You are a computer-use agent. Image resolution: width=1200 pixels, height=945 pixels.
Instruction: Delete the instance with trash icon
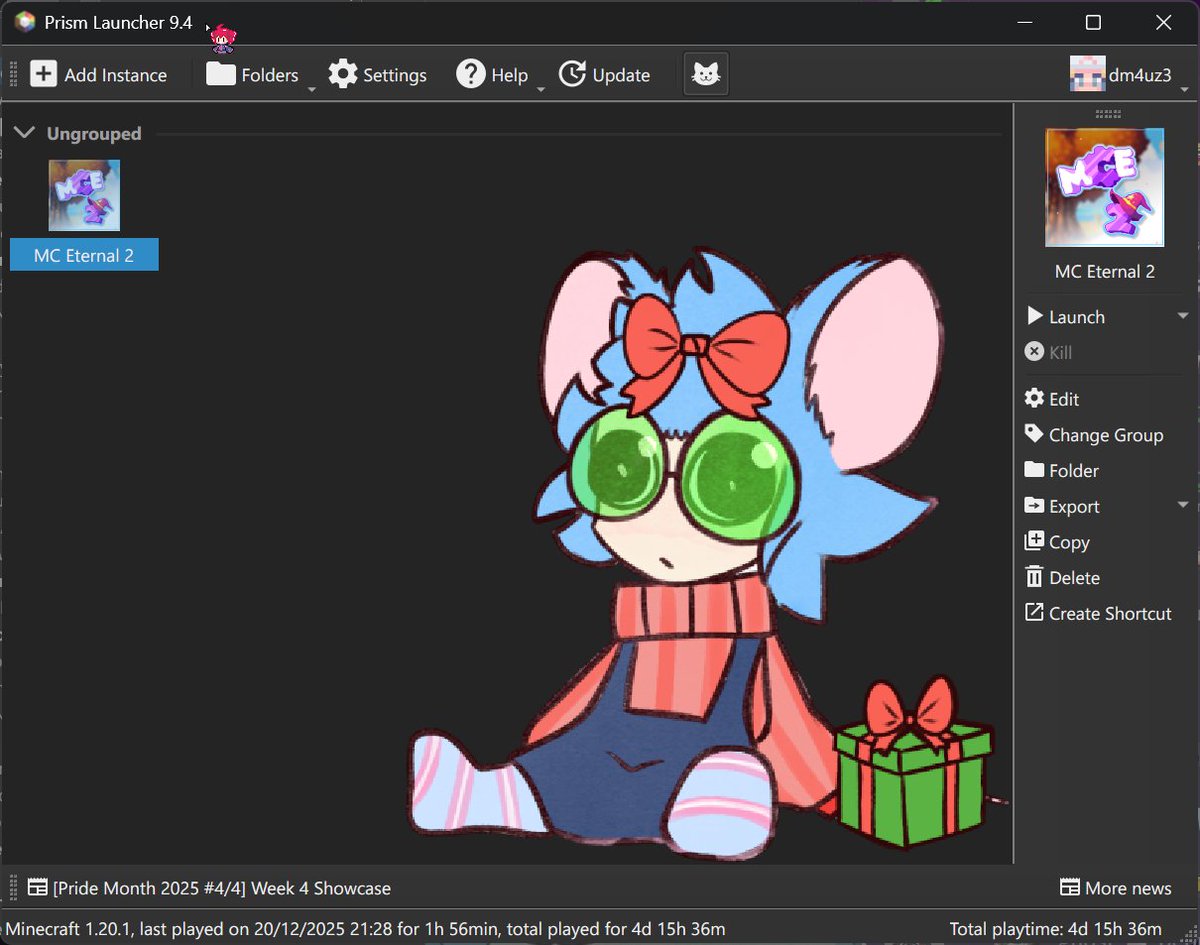(x=1034, y=577)
